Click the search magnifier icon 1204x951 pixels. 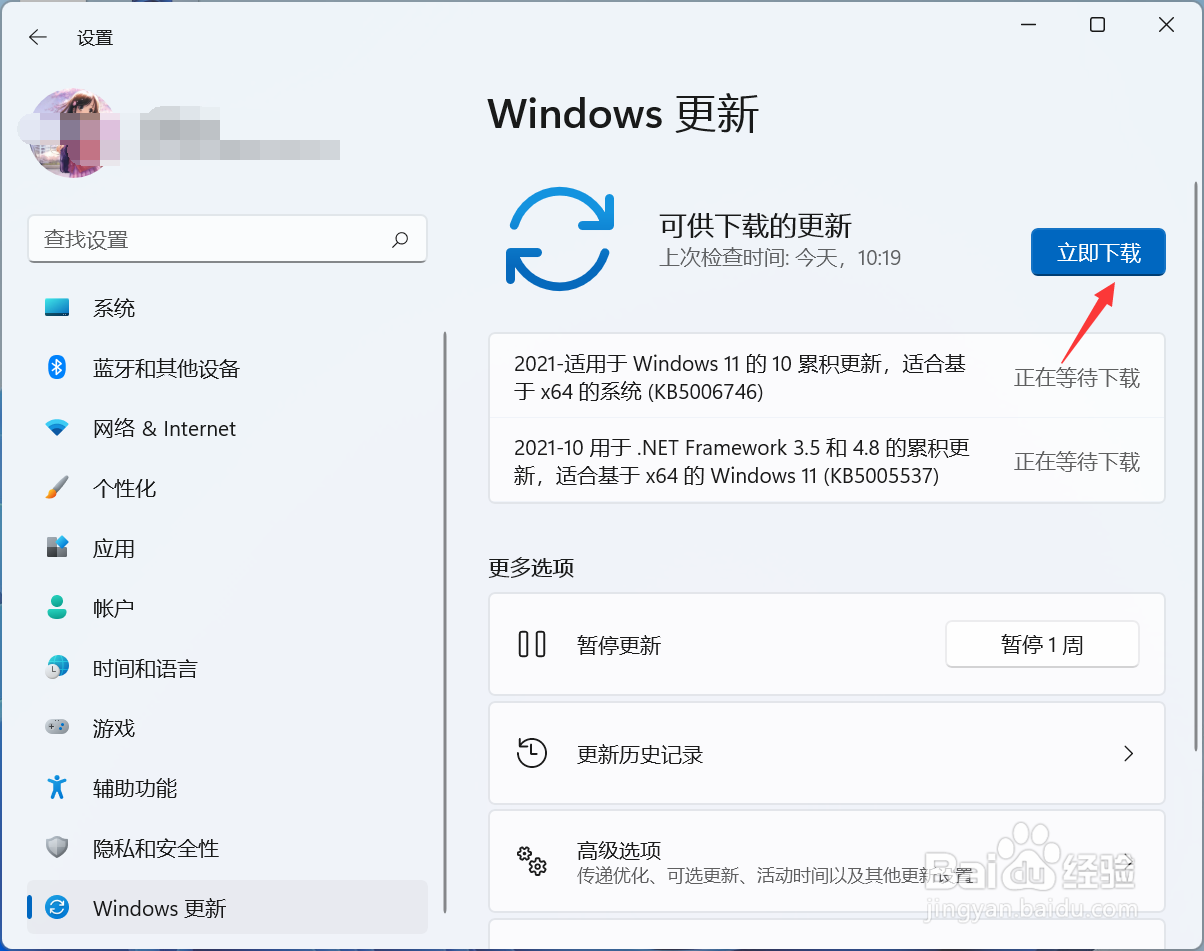coord(400,239)
